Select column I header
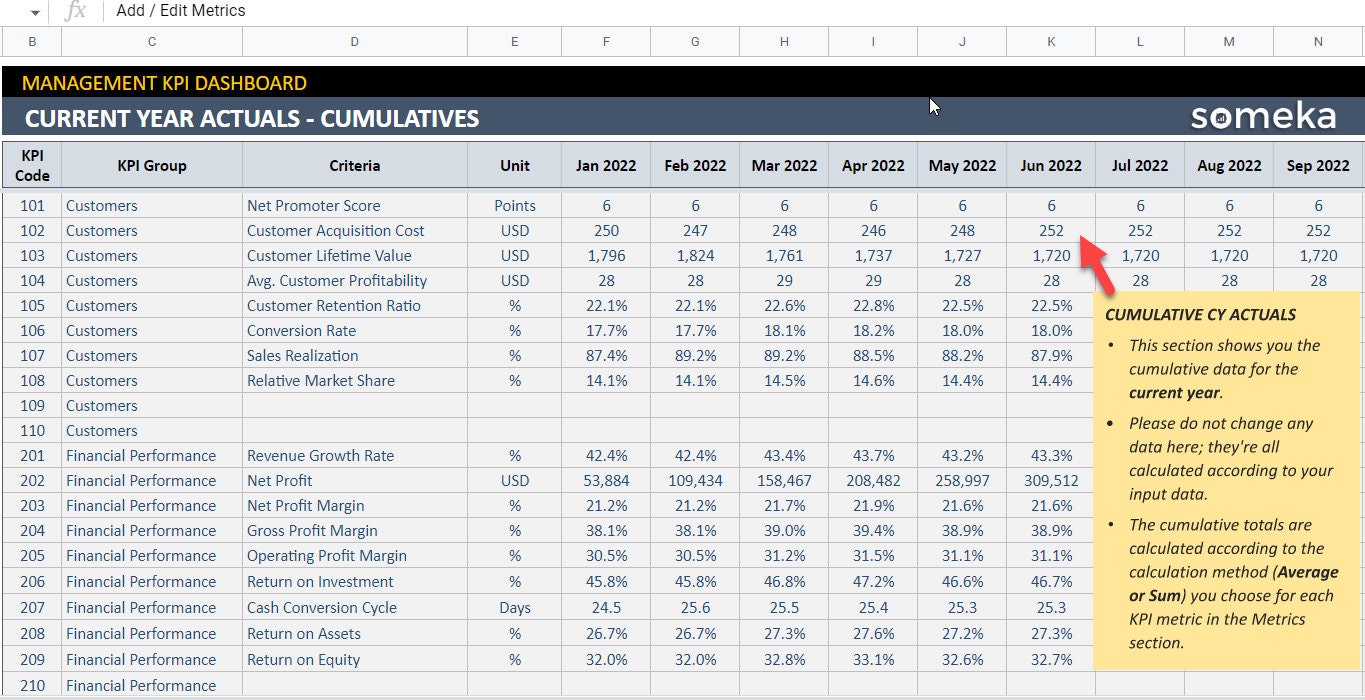This screenshot has height=700, width=1365. pyautogui.click(x=873, y=42)
